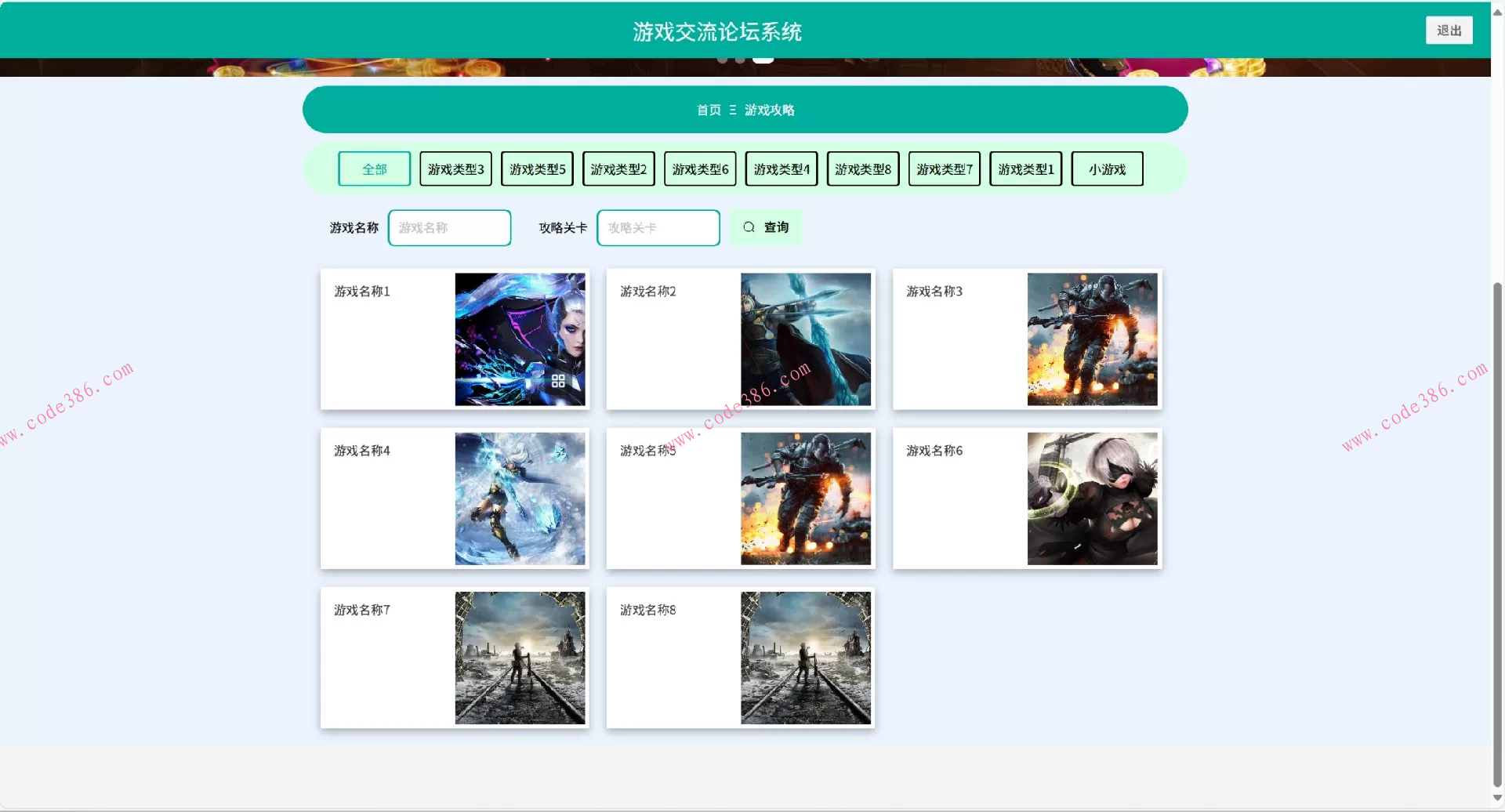1505x812 pixels.
Task: Select the 游戏类型3 filter
Action: [455, 169]
